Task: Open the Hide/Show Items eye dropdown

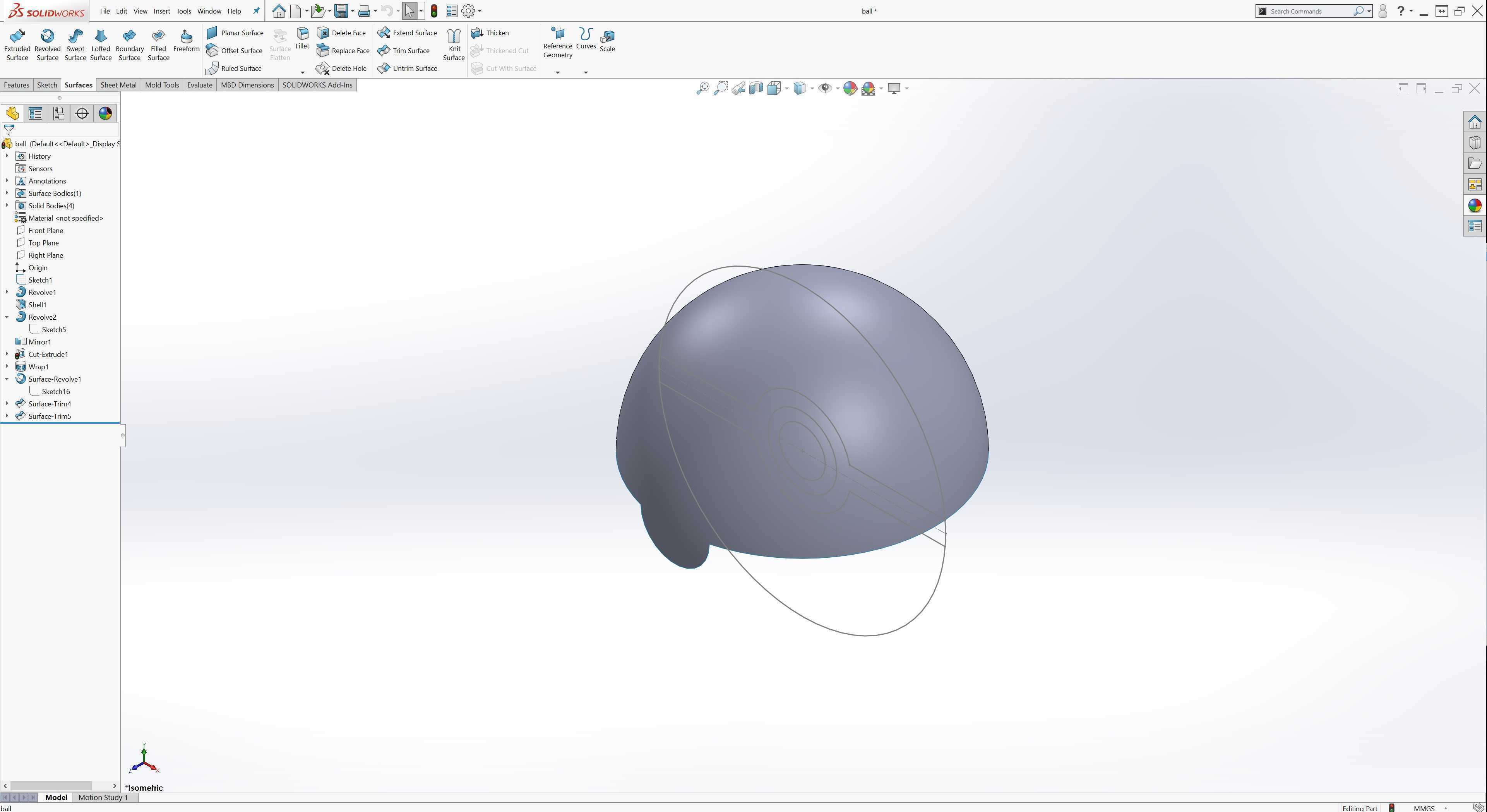Action: tap(838, 88)
